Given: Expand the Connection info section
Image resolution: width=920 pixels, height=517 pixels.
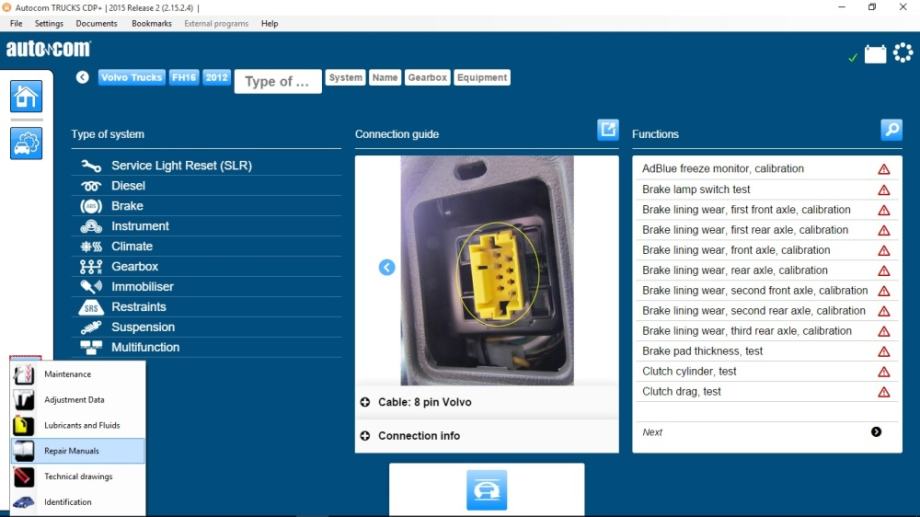Looking at the screenshot, I should [x=486, y=435].
